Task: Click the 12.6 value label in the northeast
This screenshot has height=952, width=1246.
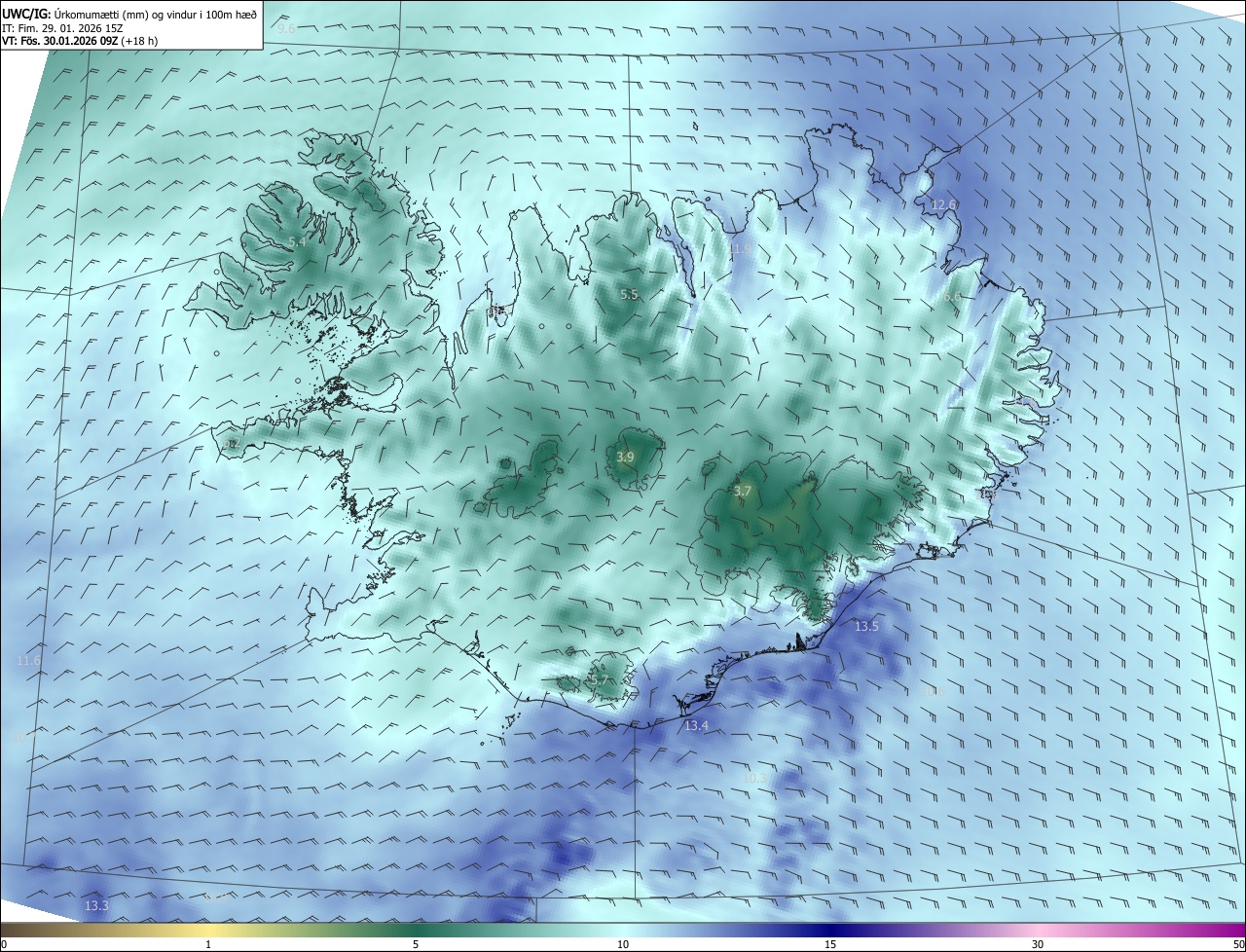Action: pyautogui.click(x=943, y=204)
